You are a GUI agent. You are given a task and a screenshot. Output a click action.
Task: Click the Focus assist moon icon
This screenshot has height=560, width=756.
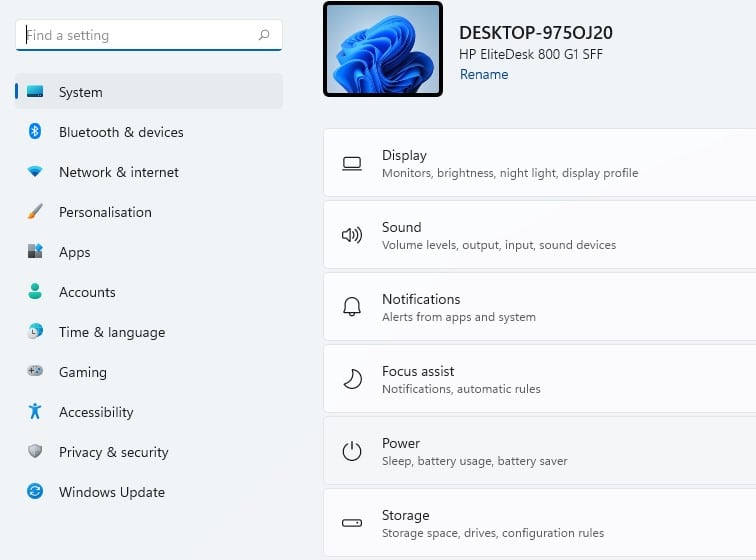[352, 379]
